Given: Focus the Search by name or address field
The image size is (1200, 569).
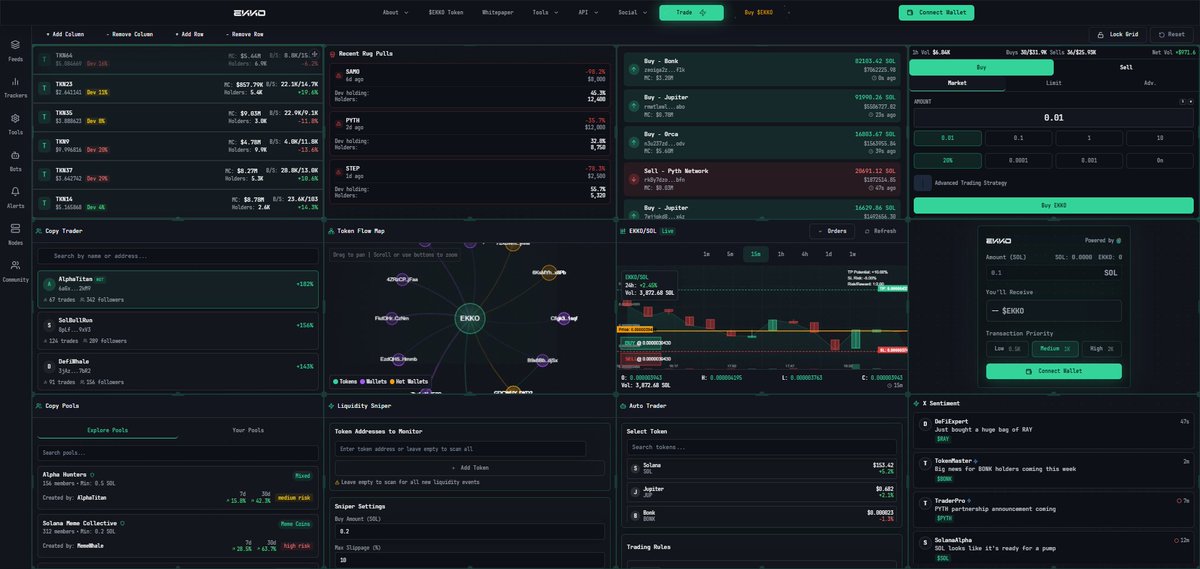Looking at the screenshot, I should click(x=178, y=256).
